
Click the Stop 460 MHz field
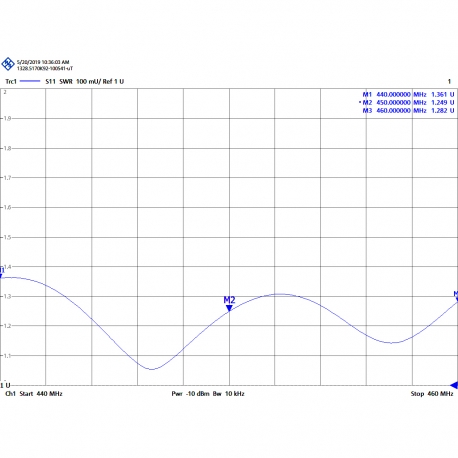(x=432, y=394)
